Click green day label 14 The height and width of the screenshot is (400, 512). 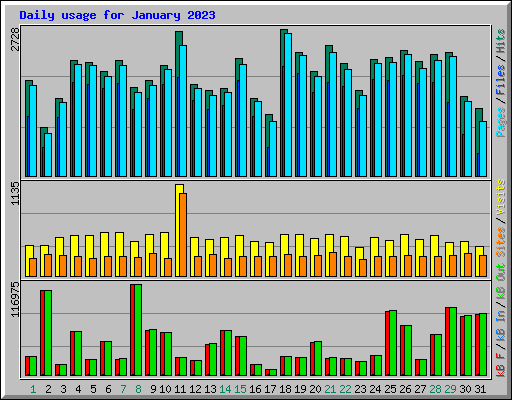point(225,389)
